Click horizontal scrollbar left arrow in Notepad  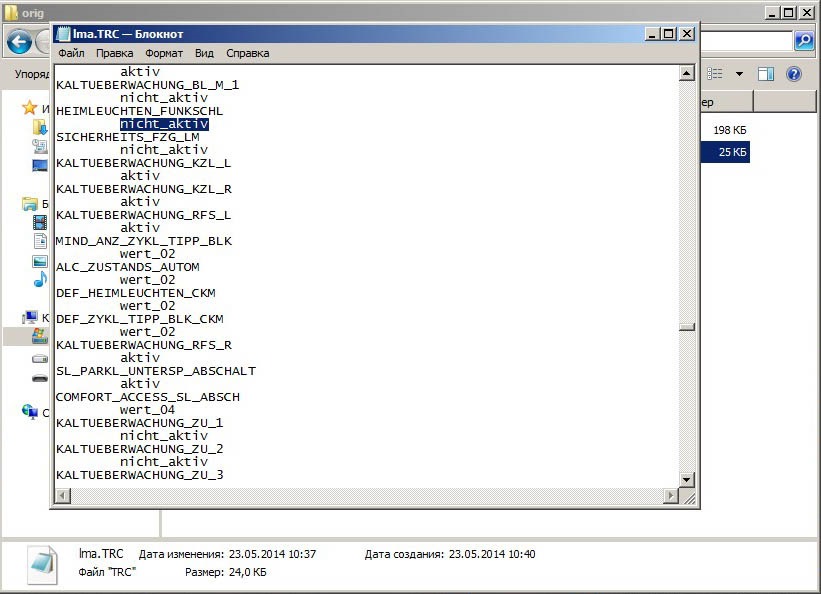pyautogui.click(x=63, y=496)
